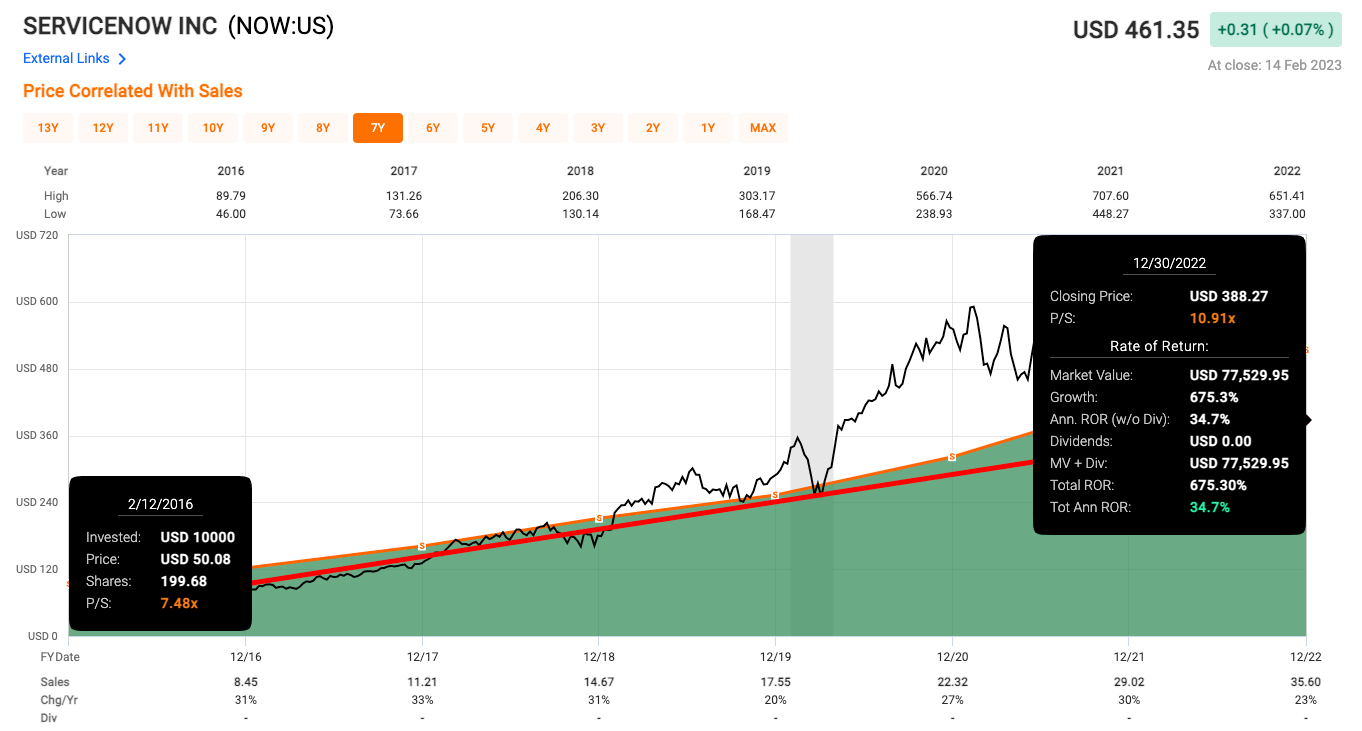Viewport: 1362px width, 731px height.
Task: Click the 12/20 FY date axis label
Action: 952,657
